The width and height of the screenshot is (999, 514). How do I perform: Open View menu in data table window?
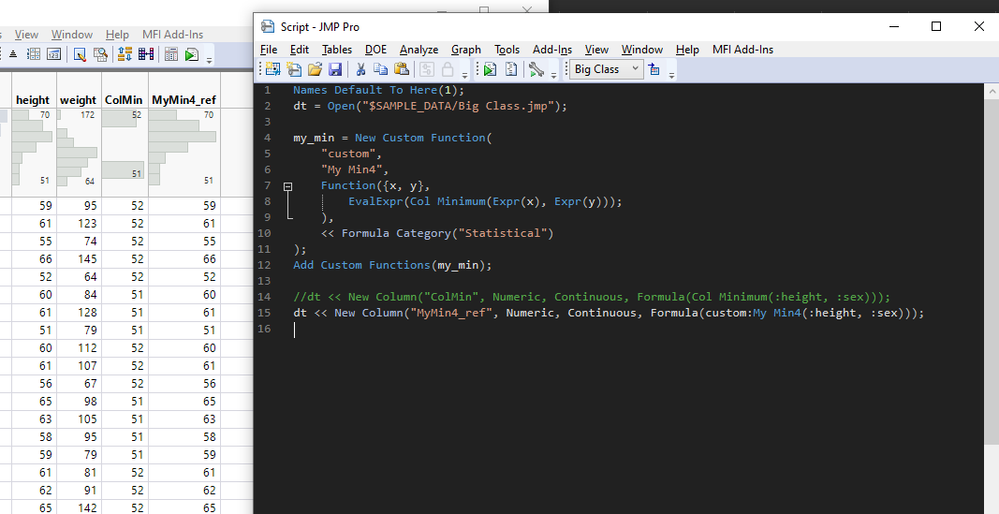click(27, 34)
